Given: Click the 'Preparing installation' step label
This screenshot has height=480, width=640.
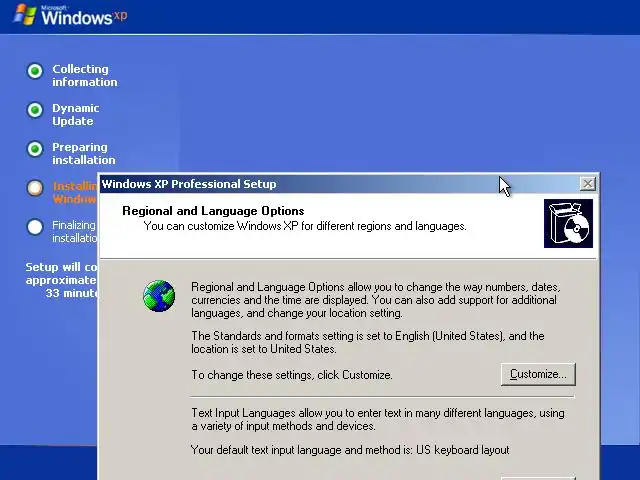Looking at the screenshot, I should 84,153.
